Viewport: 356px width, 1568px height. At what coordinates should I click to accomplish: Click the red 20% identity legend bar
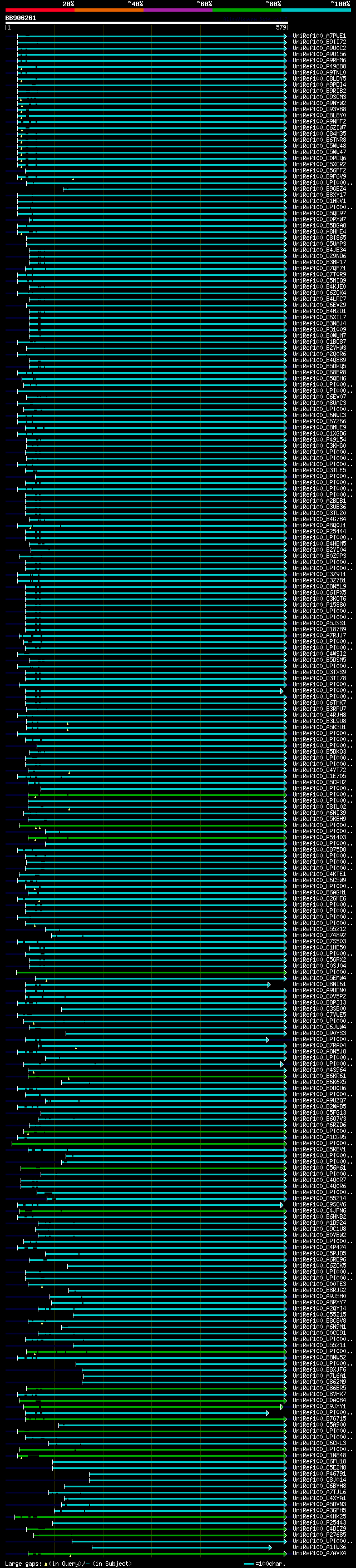coord(39,11)
